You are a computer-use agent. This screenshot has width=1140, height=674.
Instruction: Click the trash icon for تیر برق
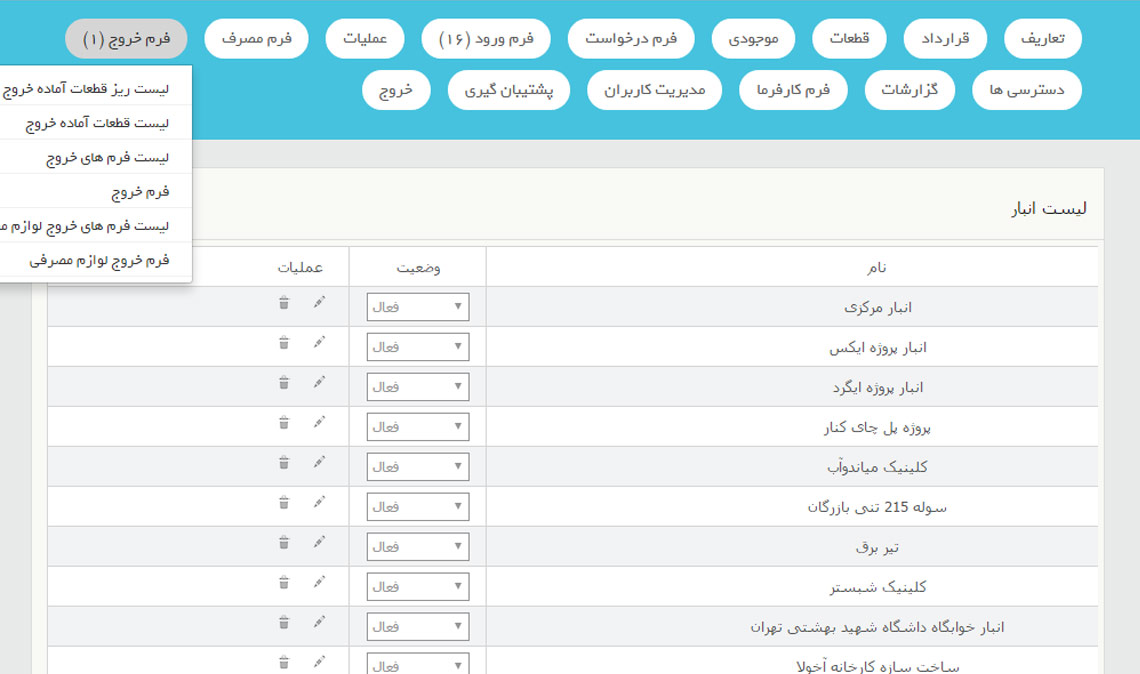coord(284,542)
